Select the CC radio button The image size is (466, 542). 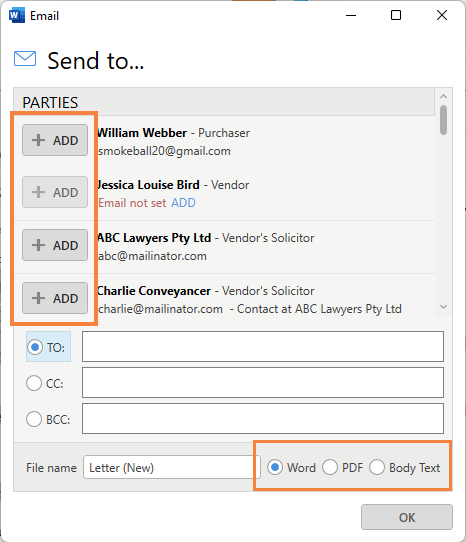coord(34,383)
